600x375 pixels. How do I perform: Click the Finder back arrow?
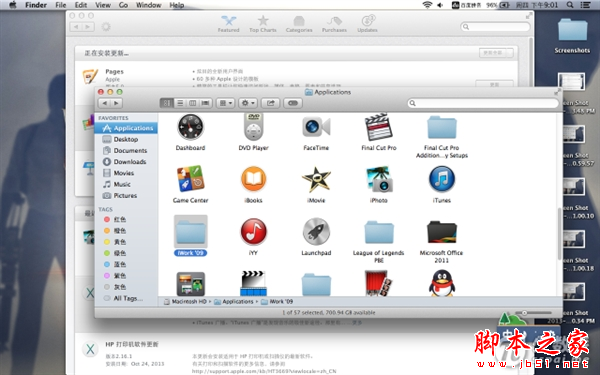tap(104, 103)
